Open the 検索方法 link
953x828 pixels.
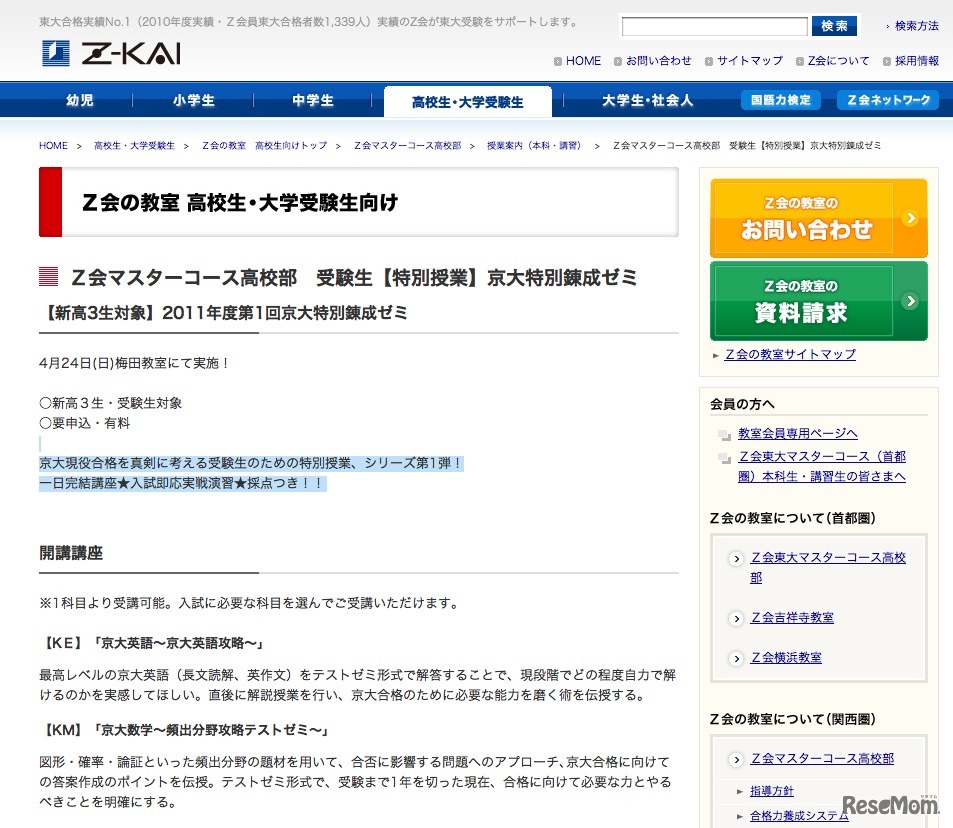[916, 26]
